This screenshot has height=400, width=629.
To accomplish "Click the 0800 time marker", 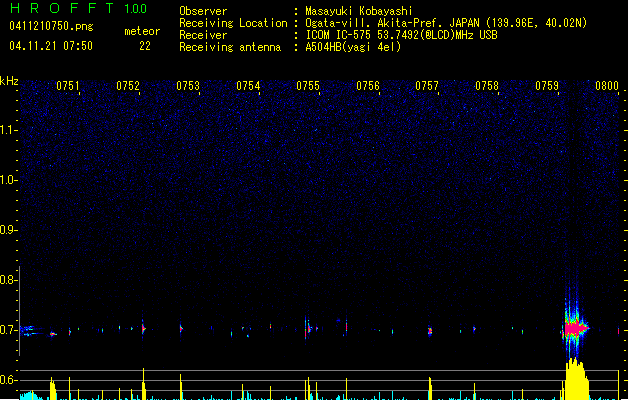I will pos(607,86).
